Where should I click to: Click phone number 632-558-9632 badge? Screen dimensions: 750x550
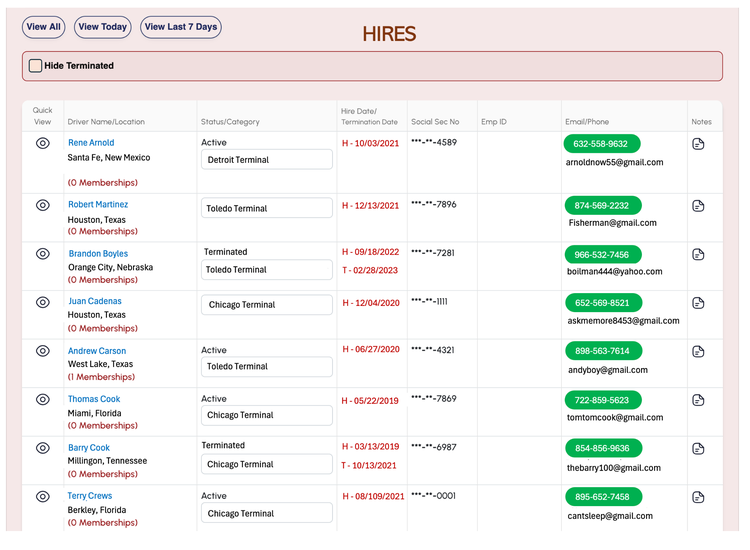[x=601, y=143]
